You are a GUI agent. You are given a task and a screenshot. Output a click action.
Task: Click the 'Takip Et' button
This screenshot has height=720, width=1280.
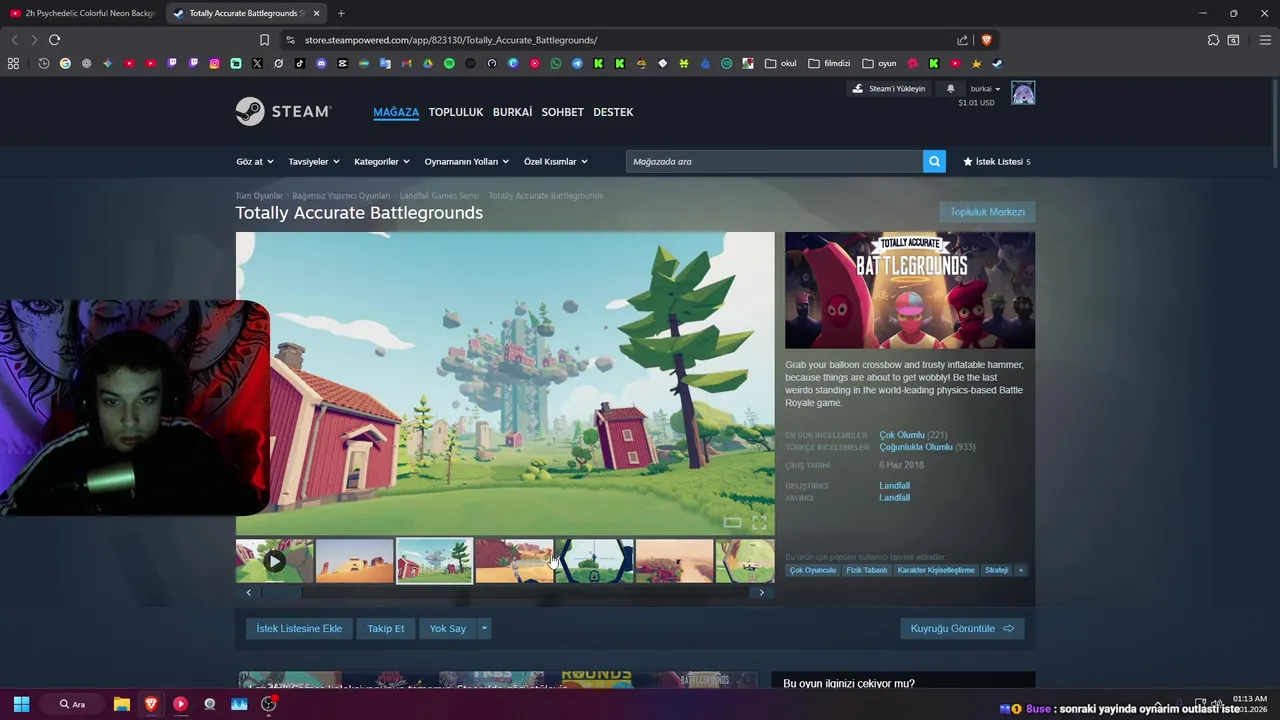point(386,628)
